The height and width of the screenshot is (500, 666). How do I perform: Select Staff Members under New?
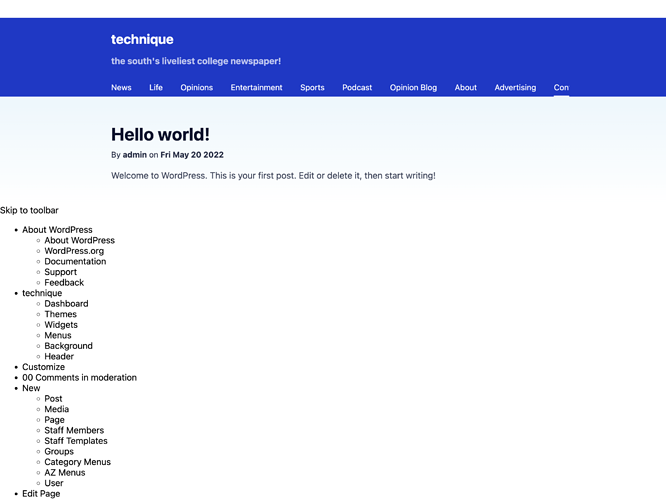pyautogui.click(x=74, y=431)
